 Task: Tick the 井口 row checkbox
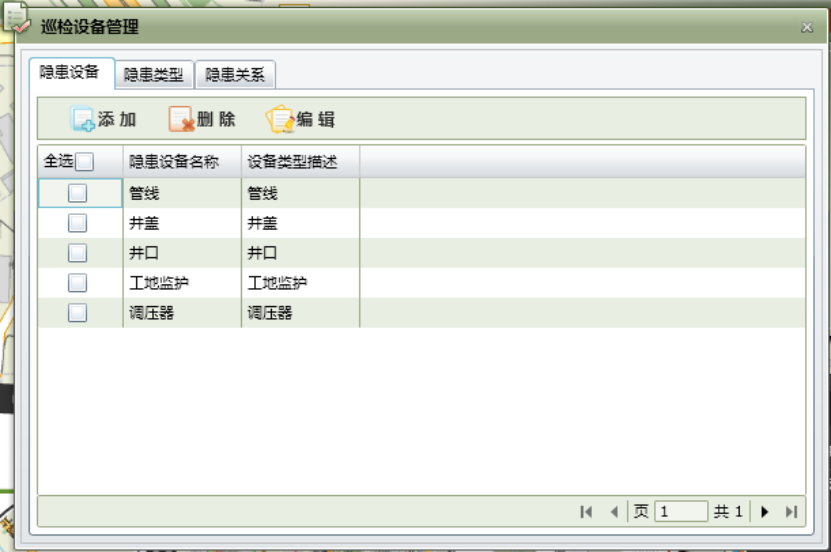pyautogui.click(x=77, y=253)
